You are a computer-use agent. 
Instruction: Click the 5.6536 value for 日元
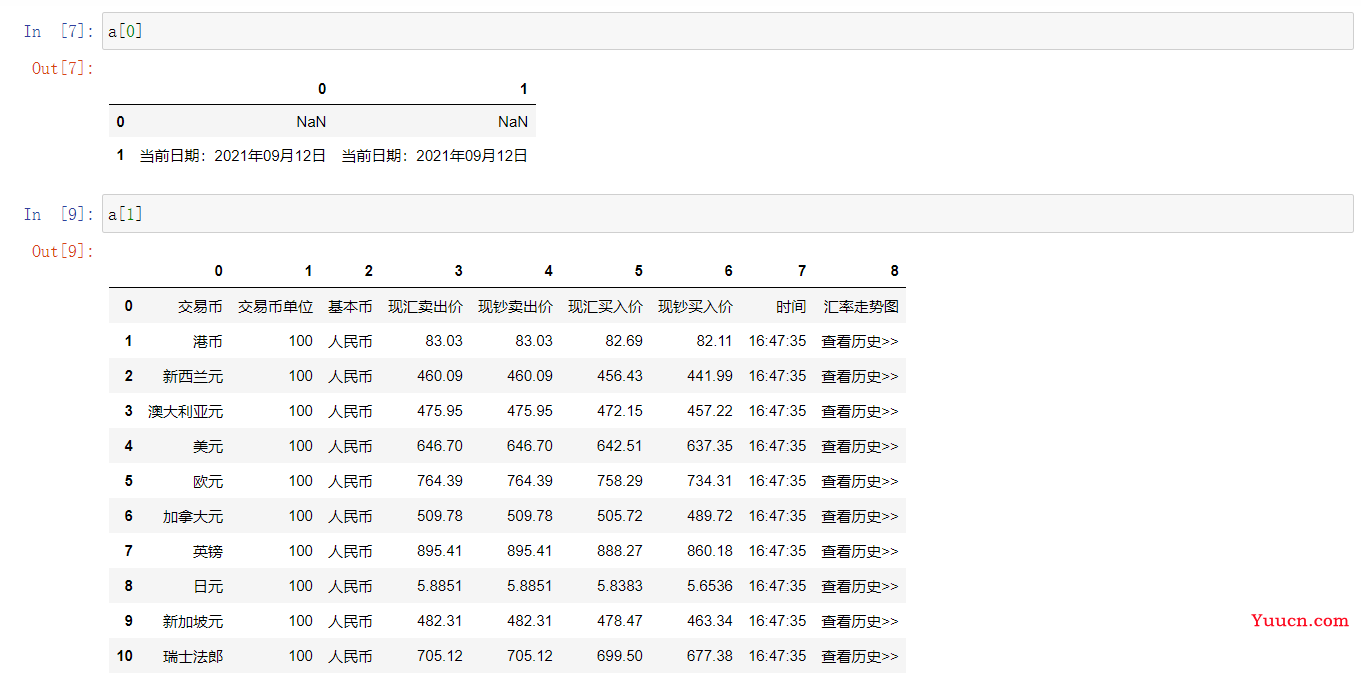[x=710, y=586]
